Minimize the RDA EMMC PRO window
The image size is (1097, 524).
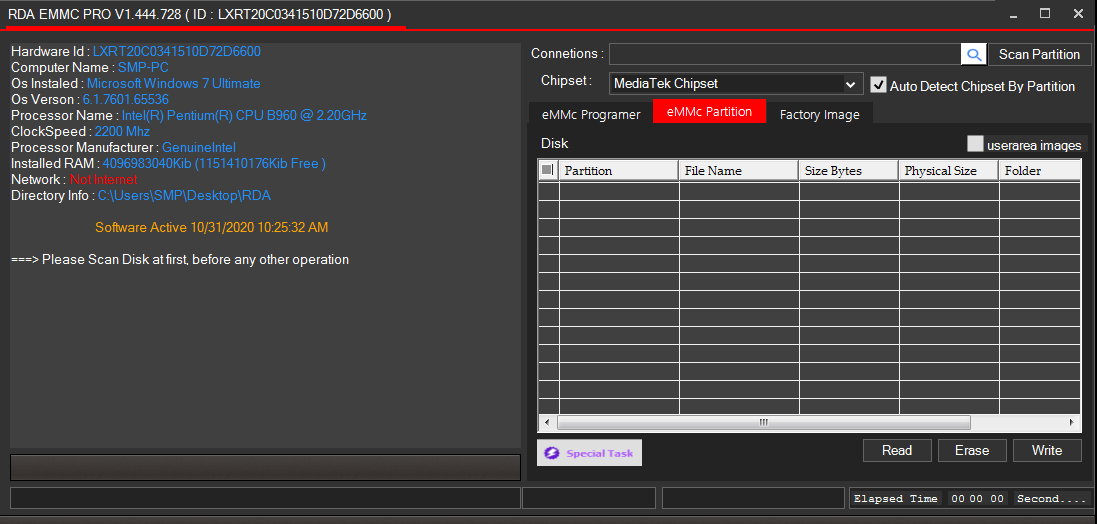pos(1012,13)
